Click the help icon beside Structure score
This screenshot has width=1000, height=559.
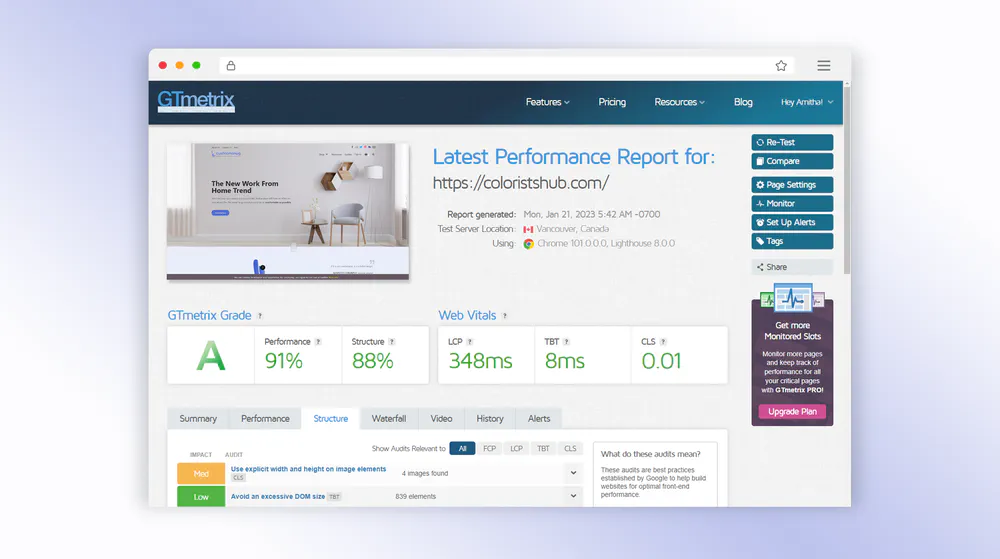[392, 342]
